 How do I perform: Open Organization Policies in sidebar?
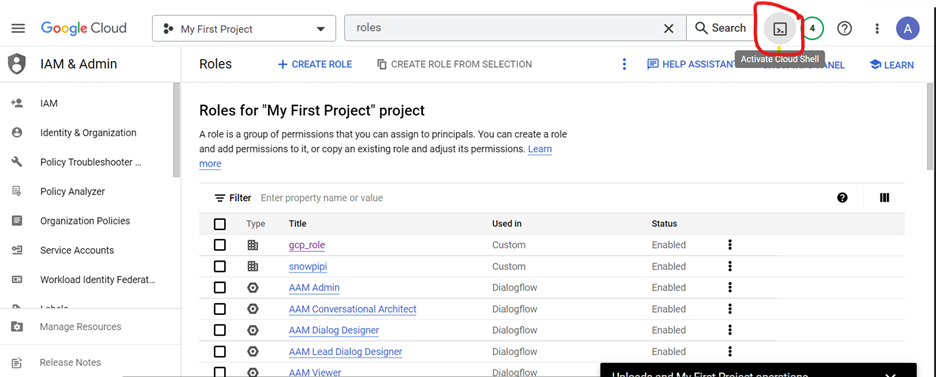tap(85, 221)
